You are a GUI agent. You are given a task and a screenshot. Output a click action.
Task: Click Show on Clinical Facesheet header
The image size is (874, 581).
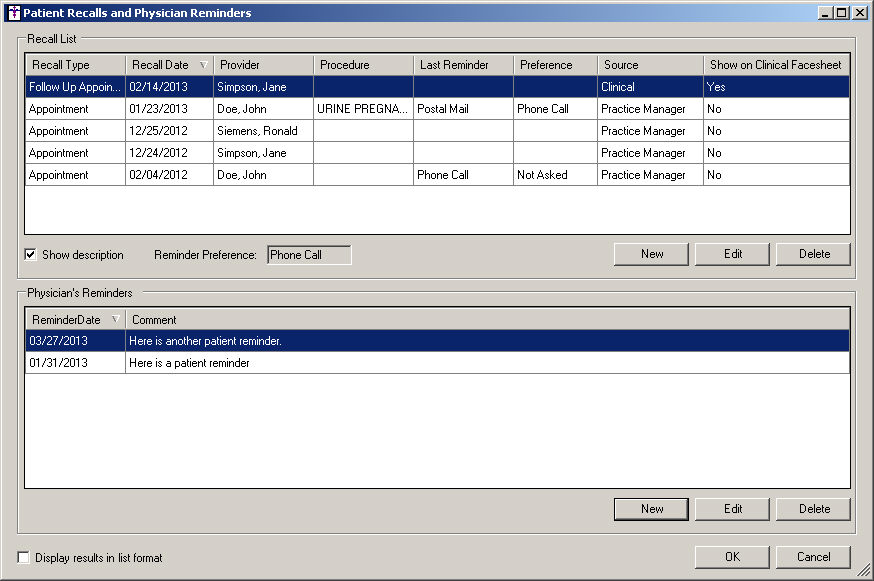pyautogui.click(x=776, y=65)
